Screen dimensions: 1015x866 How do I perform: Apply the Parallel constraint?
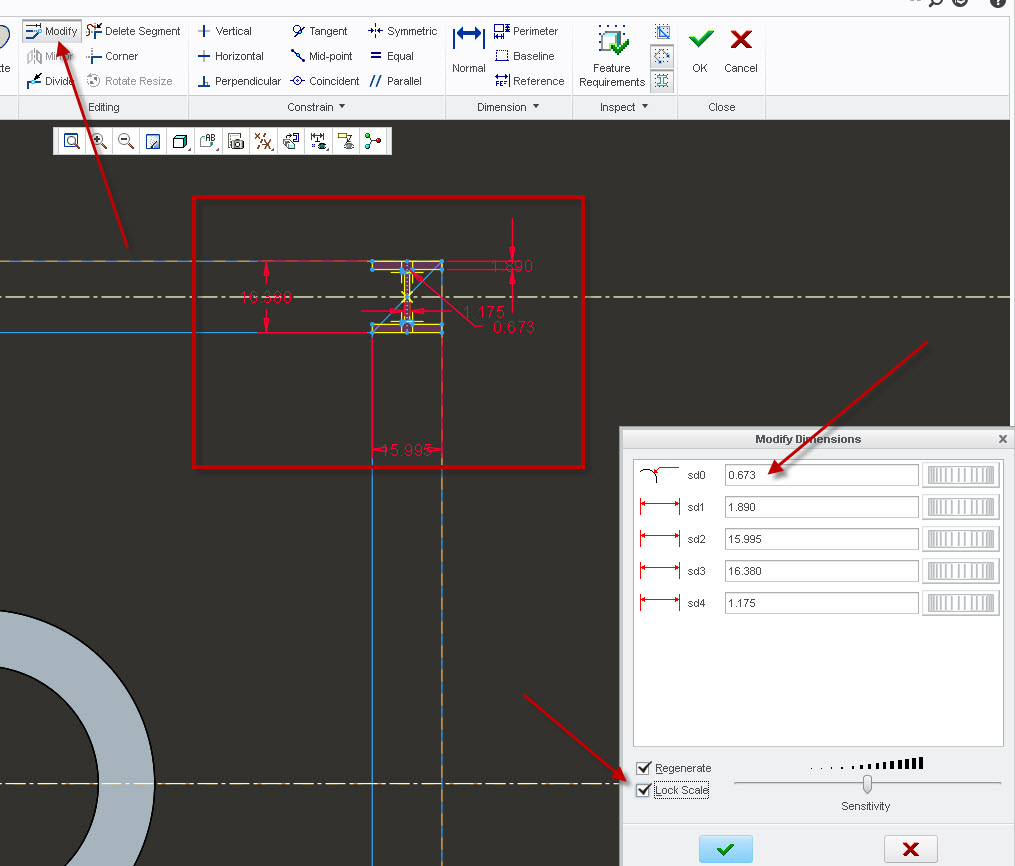[x=396, y=81]
